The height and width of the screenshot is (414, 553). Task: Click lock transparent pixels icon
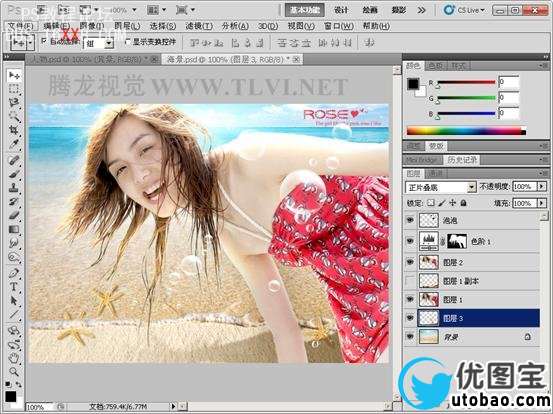[431, 203]
